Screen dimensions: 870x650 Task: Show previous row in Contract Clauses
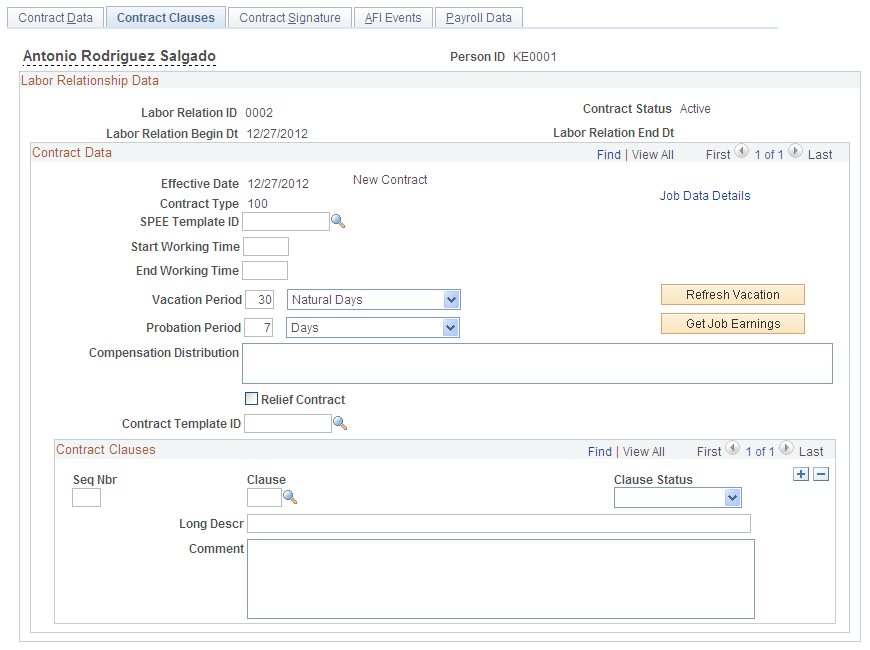pos(733,448)
